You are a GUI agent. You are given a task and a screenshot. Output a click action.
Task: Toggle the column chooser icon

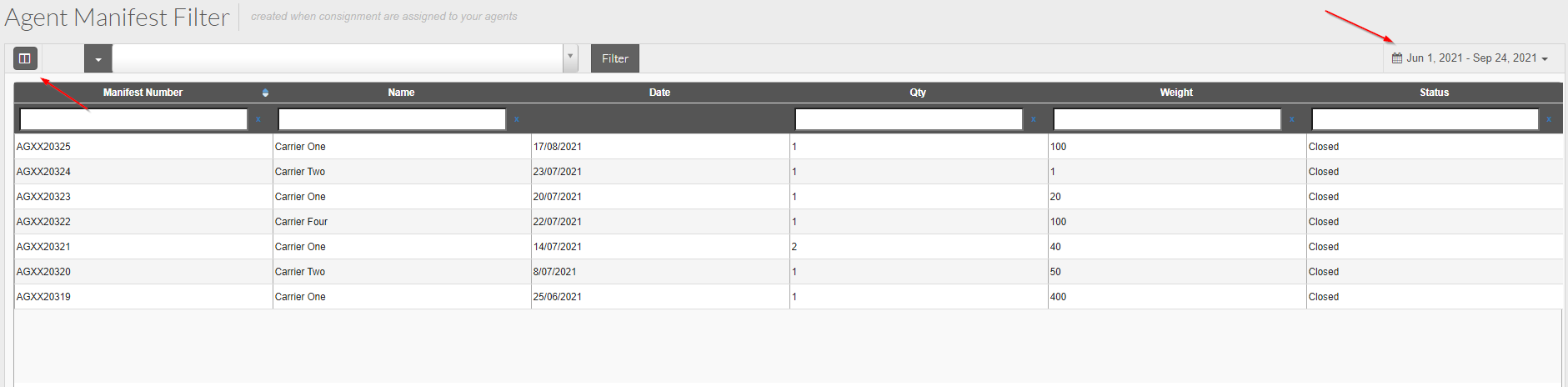(25, 58)
